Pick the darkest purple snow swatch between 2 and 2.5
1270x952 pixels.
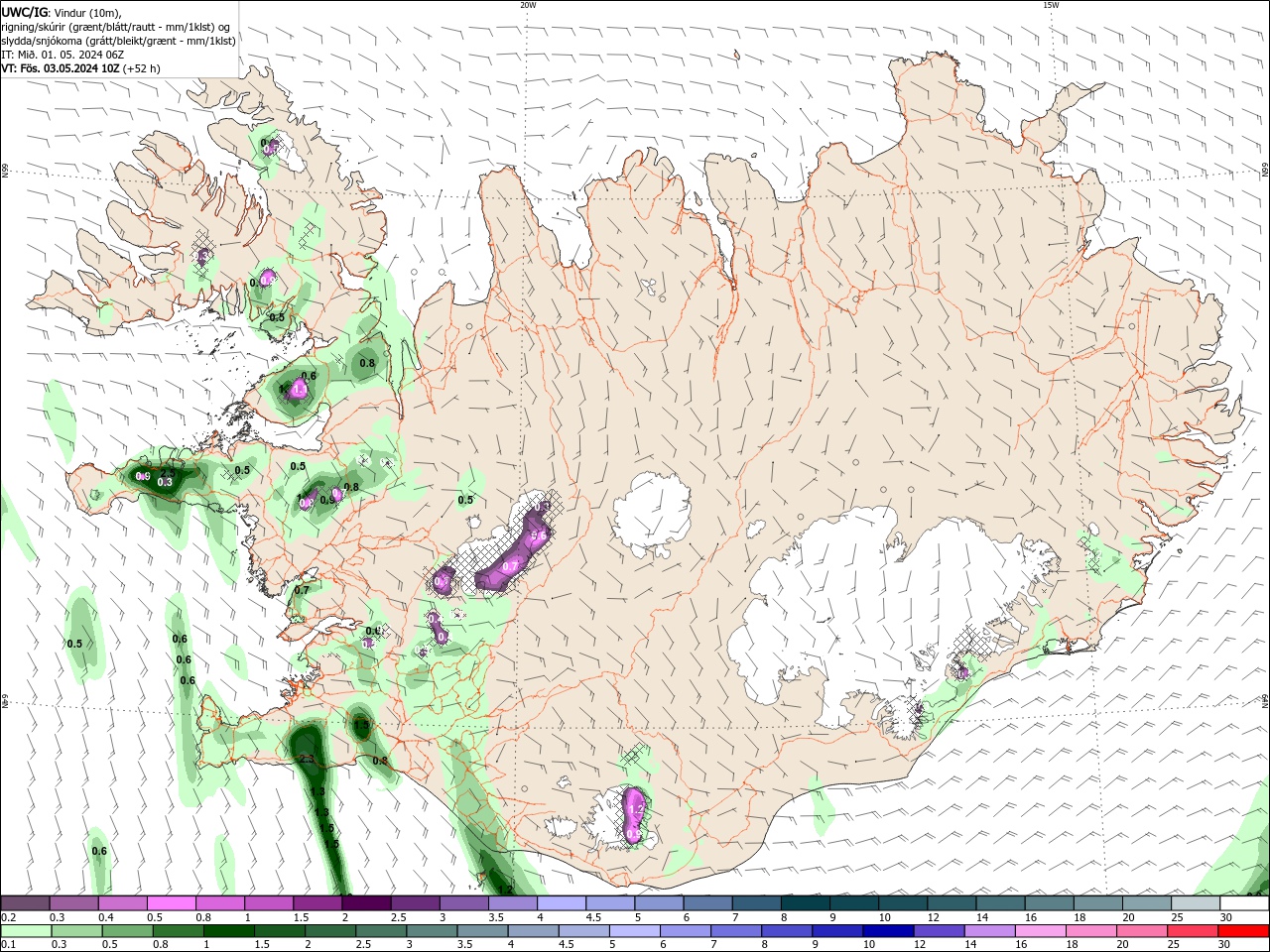(x=366, y=903)
